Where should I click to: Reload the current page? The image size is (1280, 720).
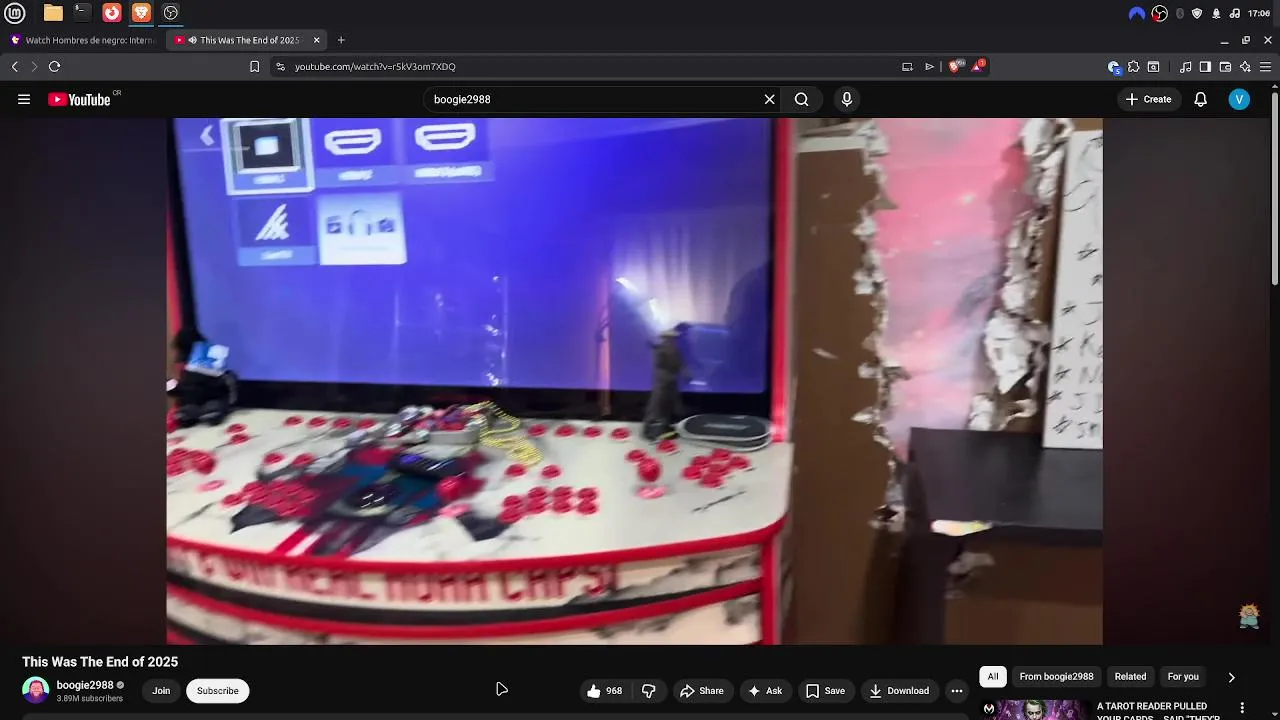(55, 67)
